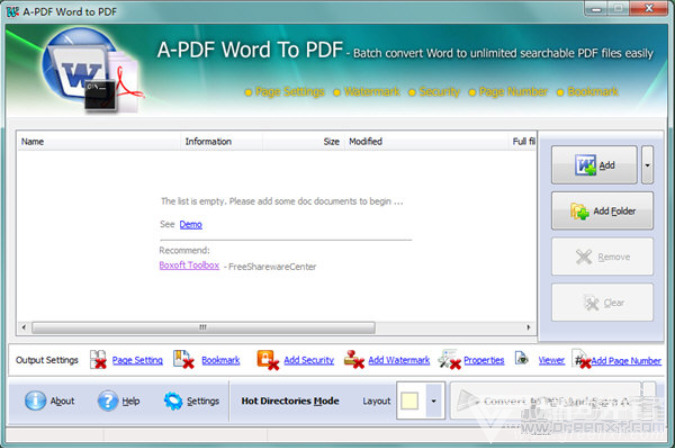Click the Settings gear icon
675x448 pixels.
(173, 401)
